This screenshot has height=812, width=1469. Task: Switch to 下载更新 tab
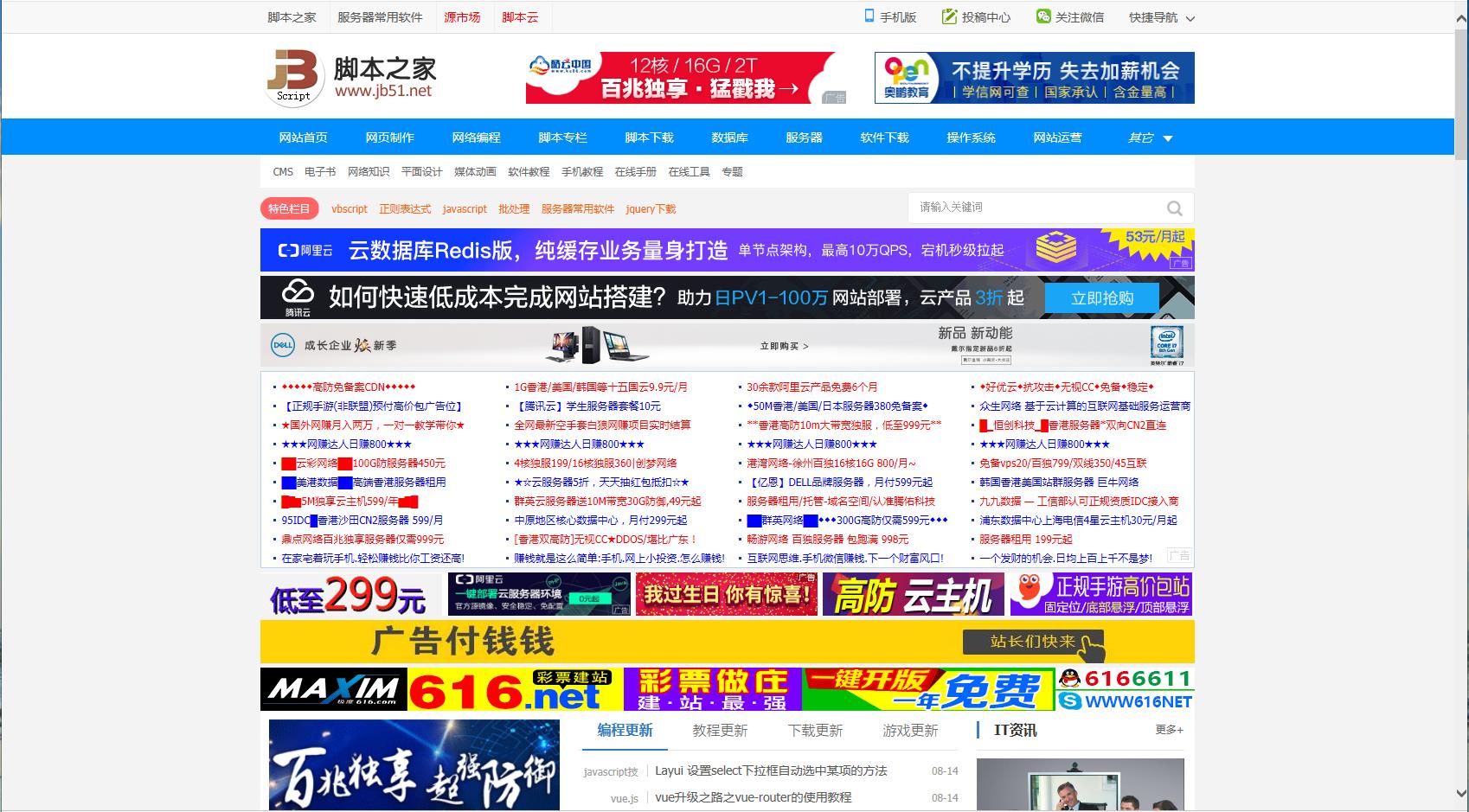tap(815, 731)
